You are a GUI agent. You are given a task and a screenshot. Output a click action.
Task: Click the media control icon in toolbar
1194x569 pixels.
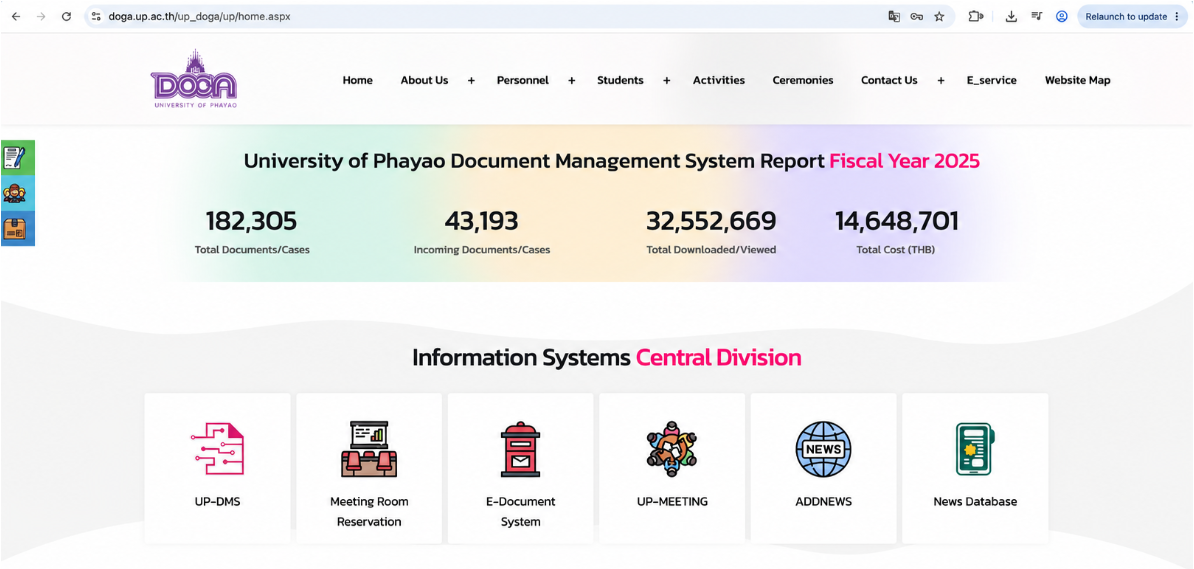pos(1036,16)
